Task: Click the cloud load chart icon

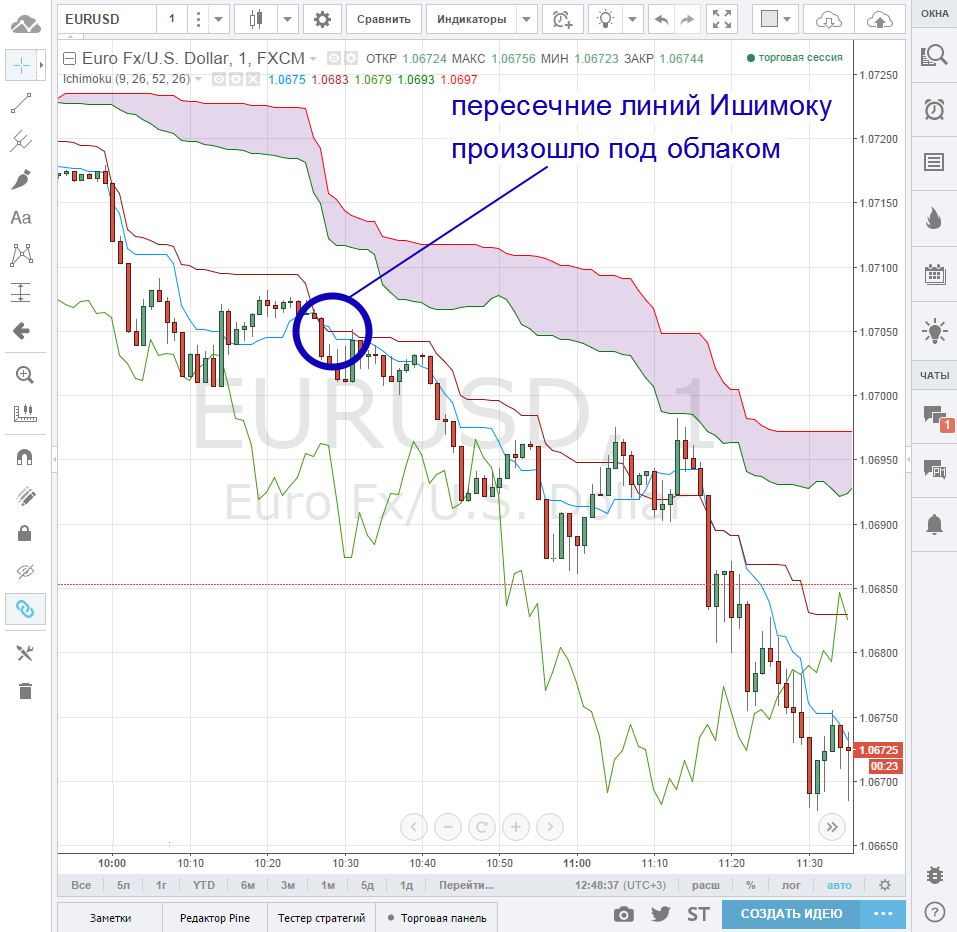Action: (x=828, y=20)
